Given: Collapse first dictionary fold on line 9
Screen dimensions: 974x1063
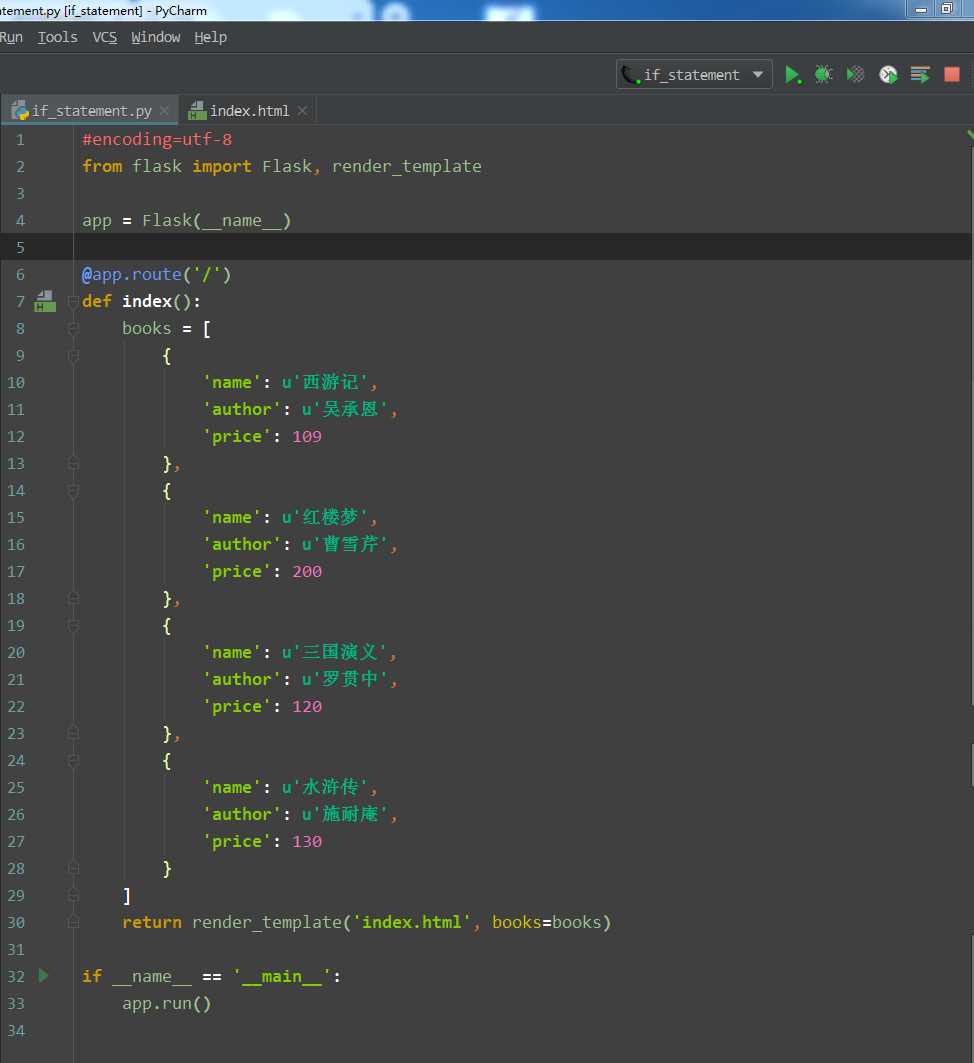Looking at the screenshot, I should (x=73, y=355).
